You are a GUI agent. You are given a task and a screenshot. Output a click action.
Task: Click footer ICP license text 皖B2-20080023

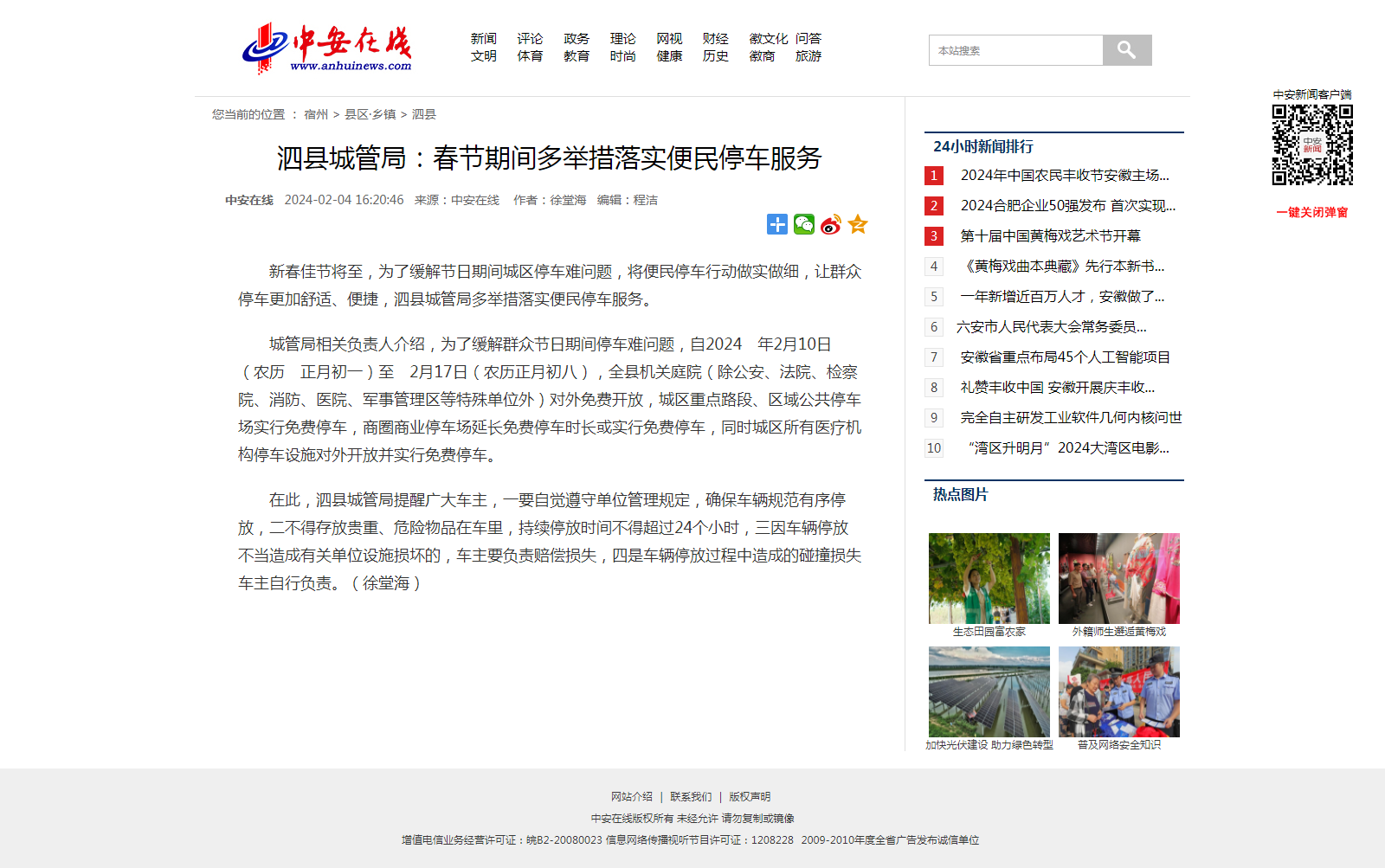pyautogui.click(x=564, y=840)
